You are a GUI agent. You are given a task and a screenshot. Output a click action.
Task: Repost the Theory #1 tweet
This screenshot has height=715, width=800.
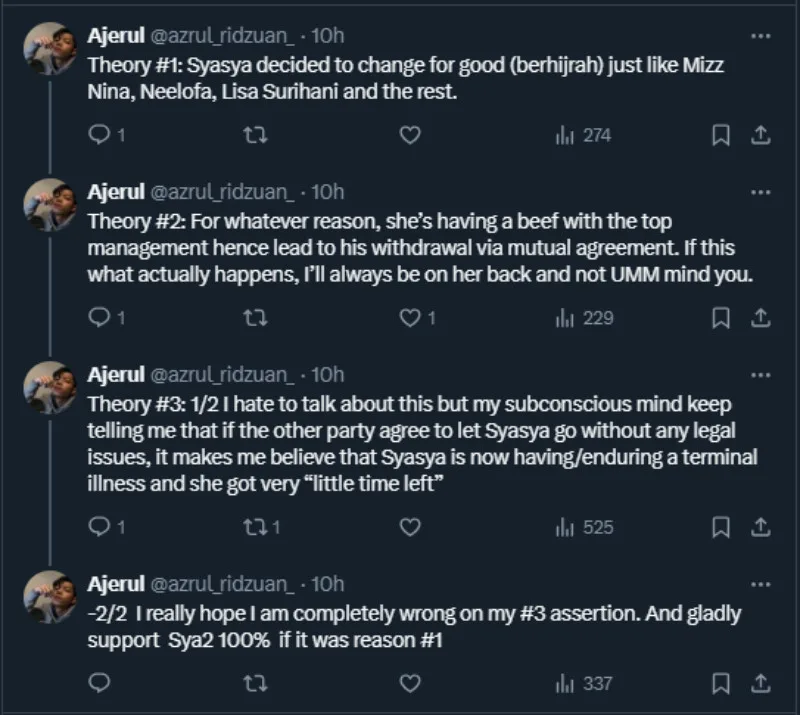pyautogui.click(x=256, y=135)
